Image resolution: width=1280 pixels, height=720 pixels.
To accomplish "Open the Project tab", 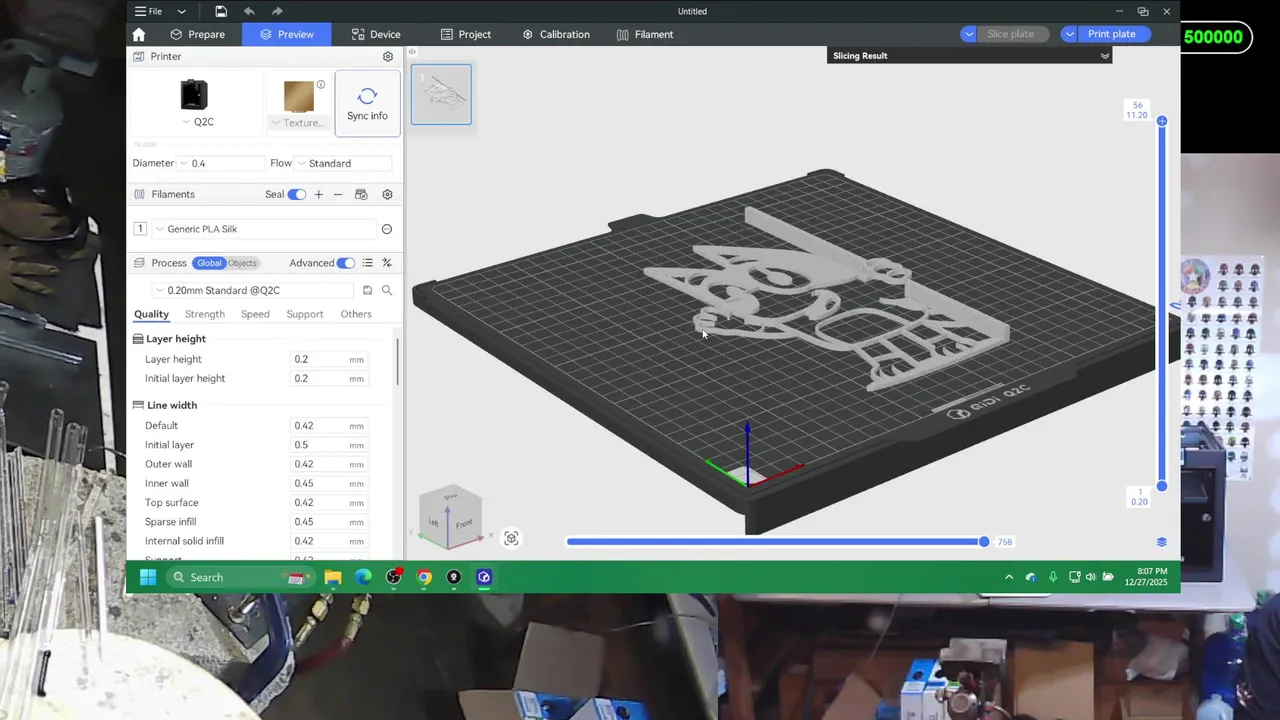I will (466, 34).
